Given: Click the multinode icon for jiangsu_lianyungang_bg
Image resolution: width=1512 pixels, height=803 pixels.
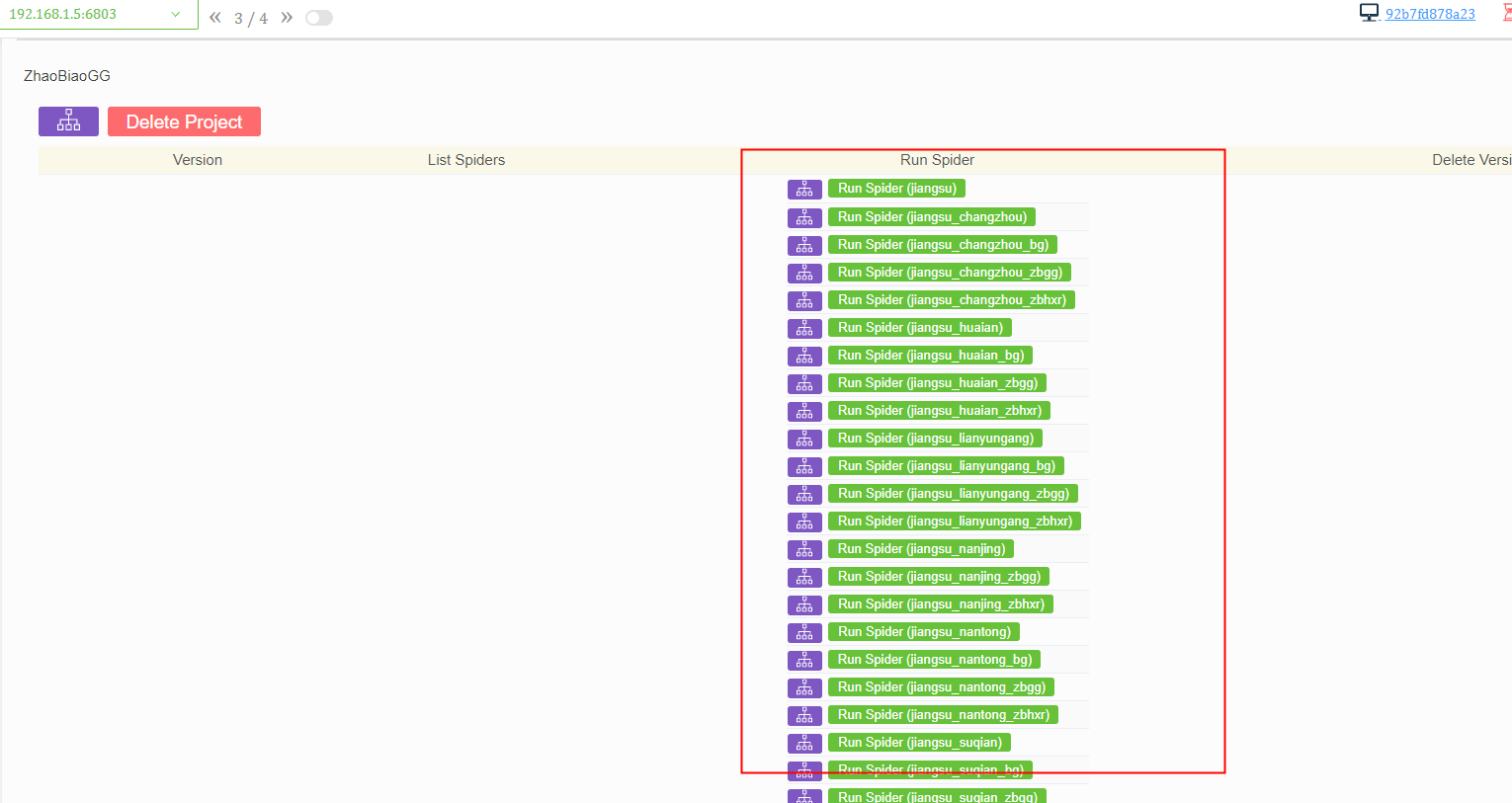Looking at the screenshot, I should (x=804, y=466).
